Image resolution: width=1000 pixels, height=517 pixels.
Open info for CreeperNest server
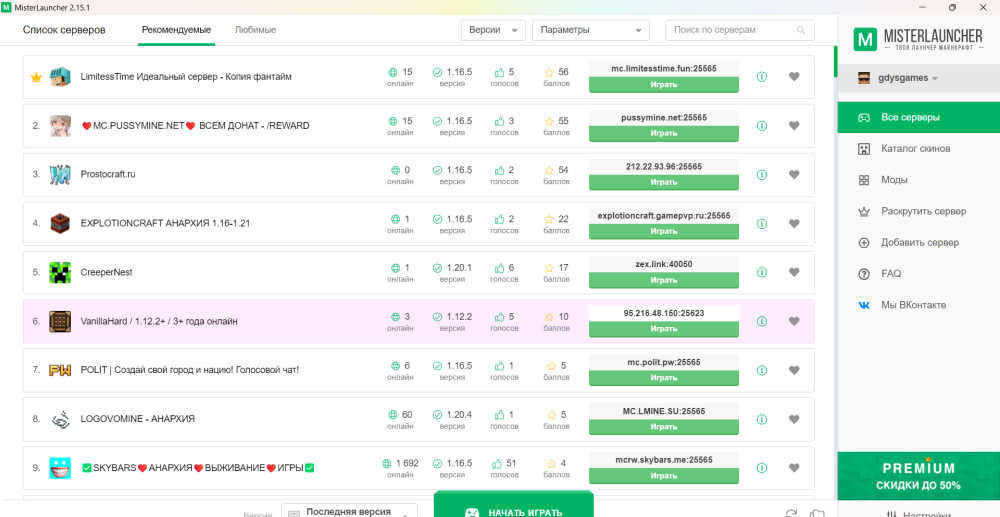click(761, 272)
